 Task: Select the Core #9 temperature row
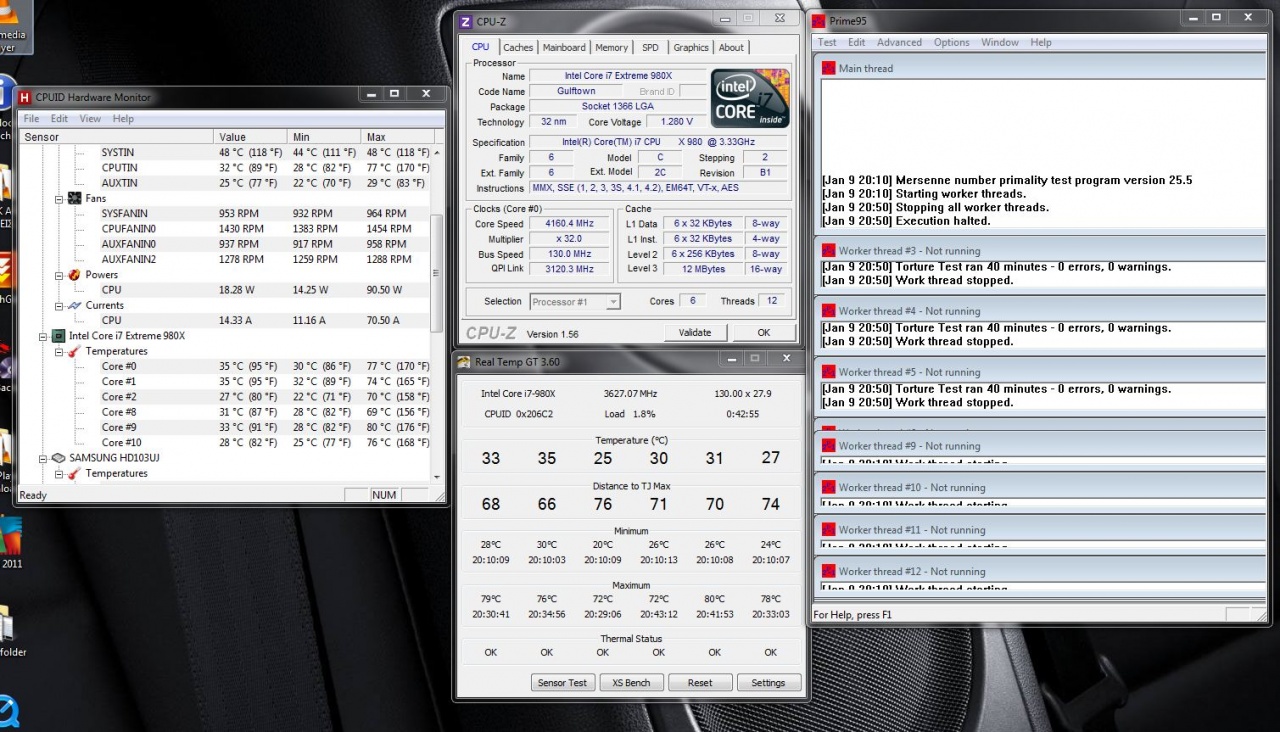tap(225, 427)
